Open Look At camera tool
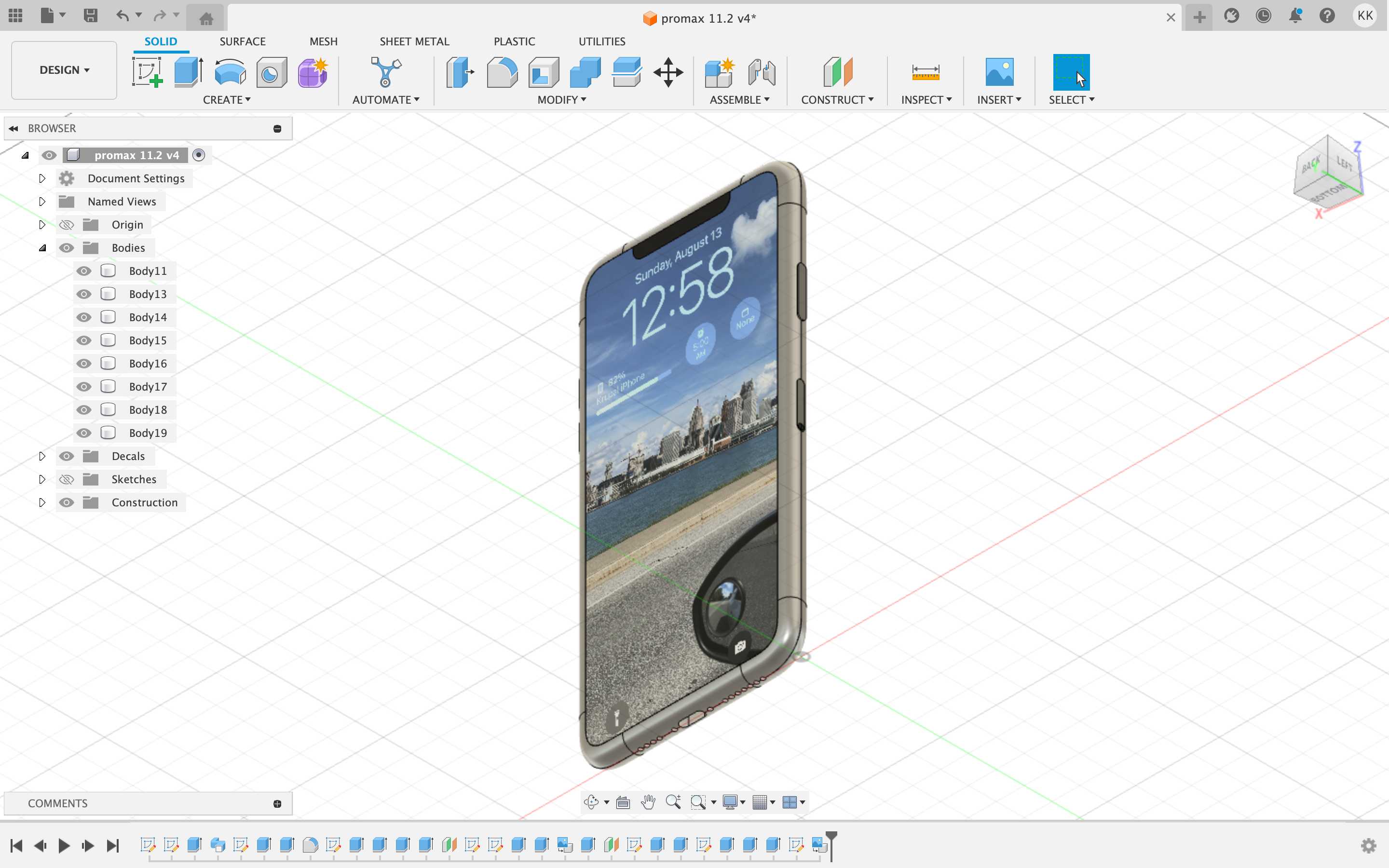Viewport: 1389px width, 868px height. (623, 802)
